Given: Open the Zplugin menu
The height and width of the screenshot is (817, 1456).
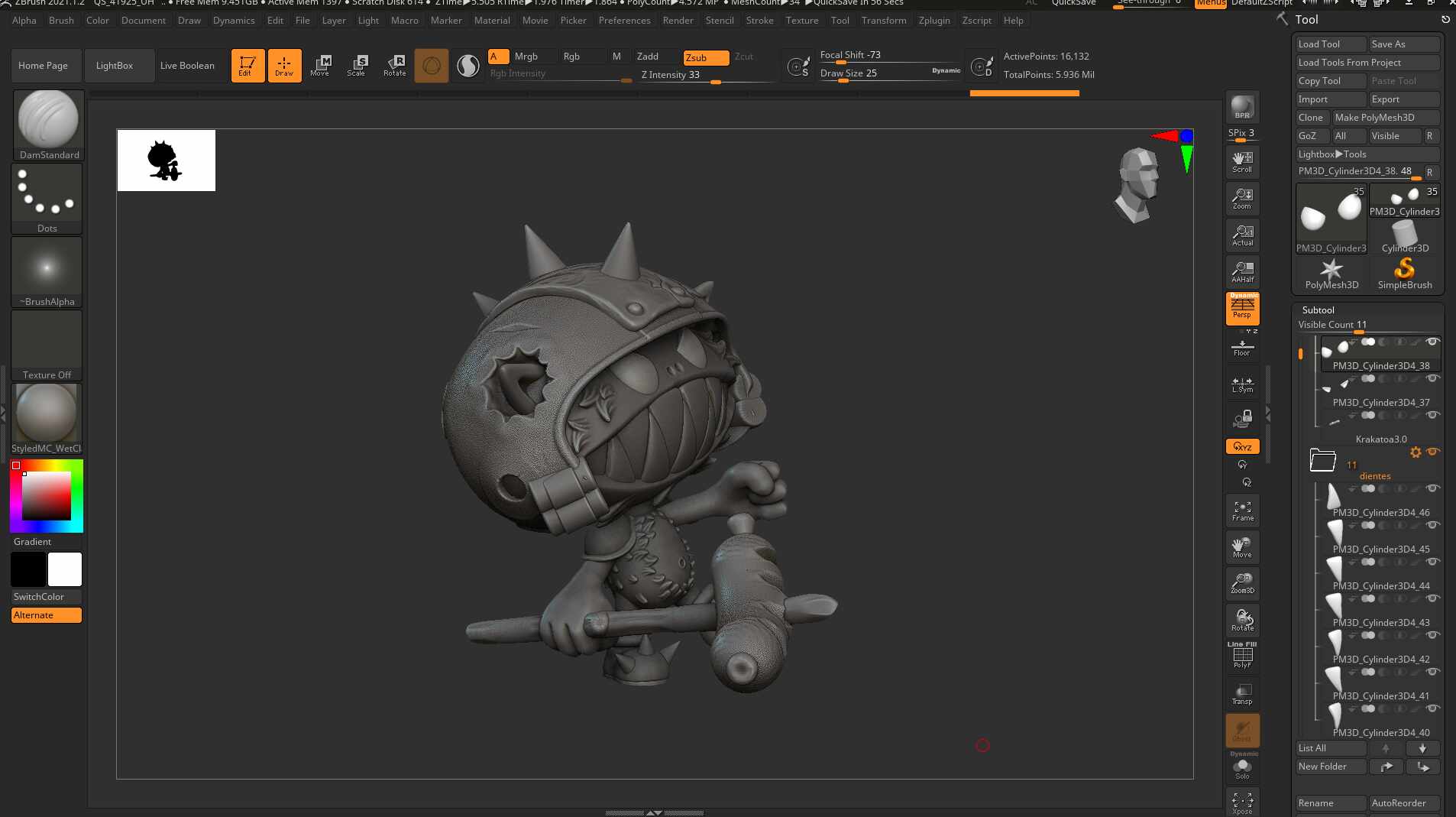Looking at the screenshot, I should point(933,21).
